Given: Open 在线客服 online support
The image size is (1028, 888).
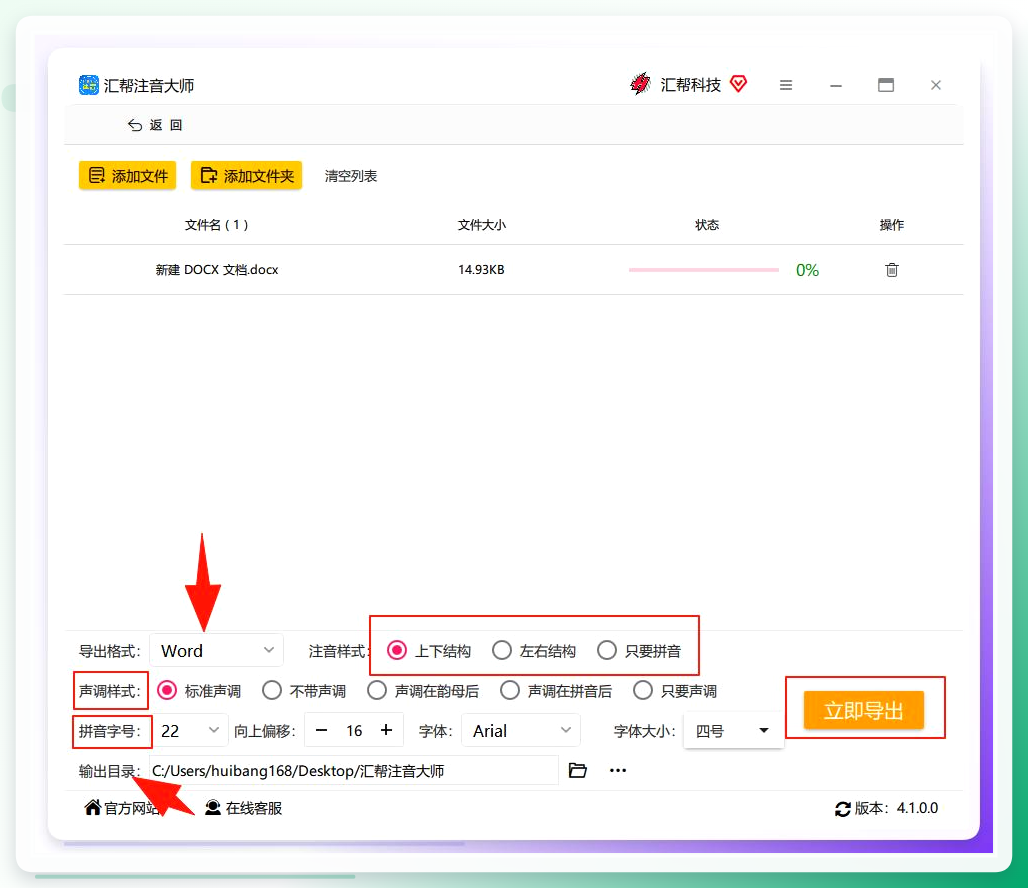Looking at the screenshot, I should click(243, 808).
